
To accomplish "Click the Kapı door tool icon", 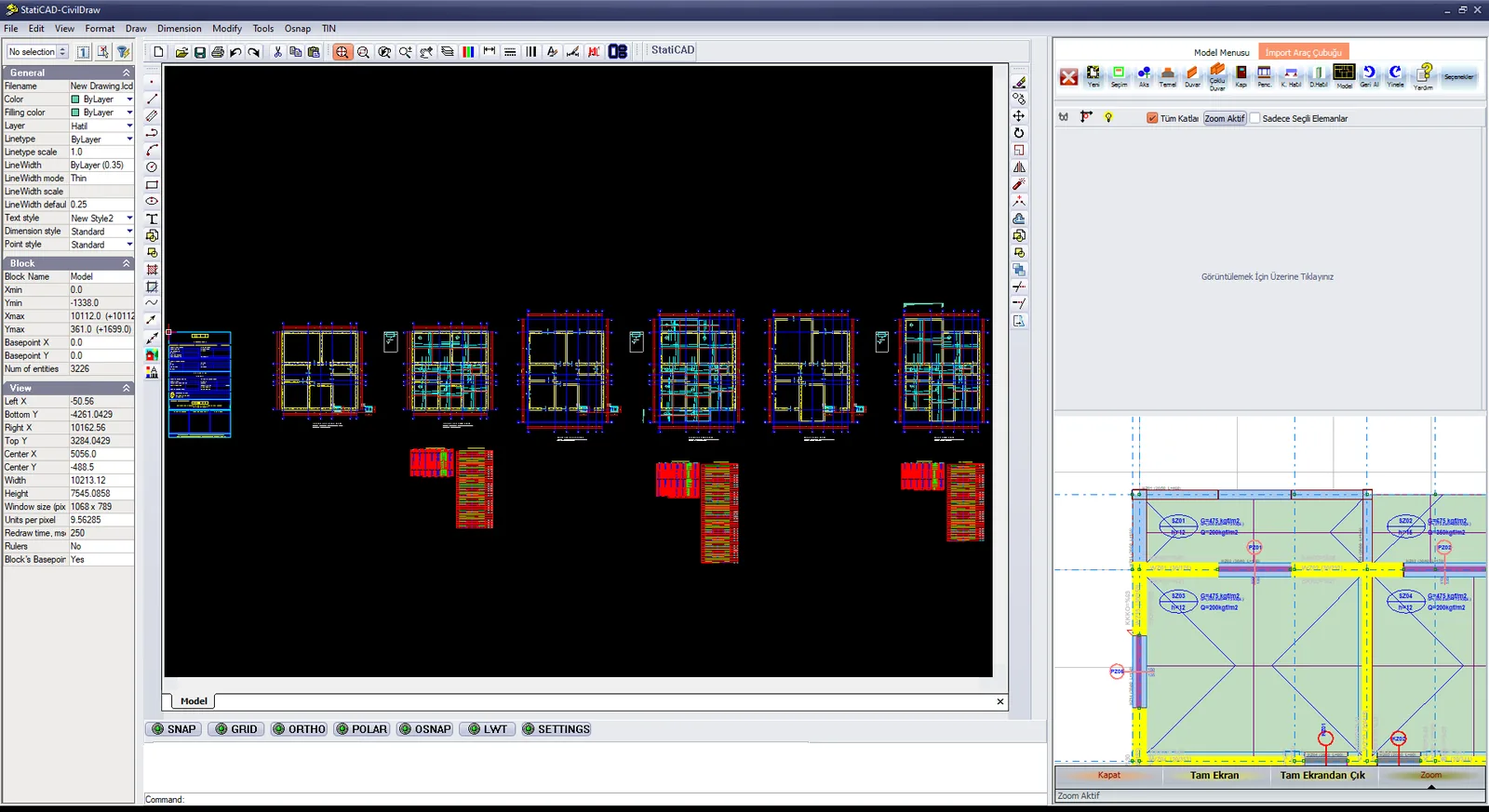I will (1241, 76).
